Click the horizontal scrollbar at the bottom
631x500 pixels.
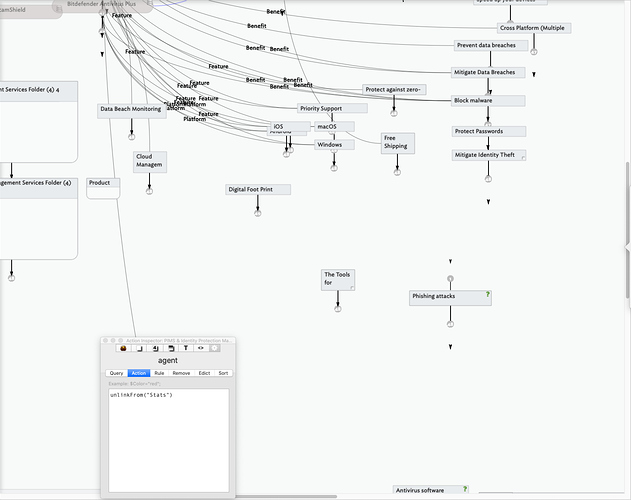coord(286,496)
